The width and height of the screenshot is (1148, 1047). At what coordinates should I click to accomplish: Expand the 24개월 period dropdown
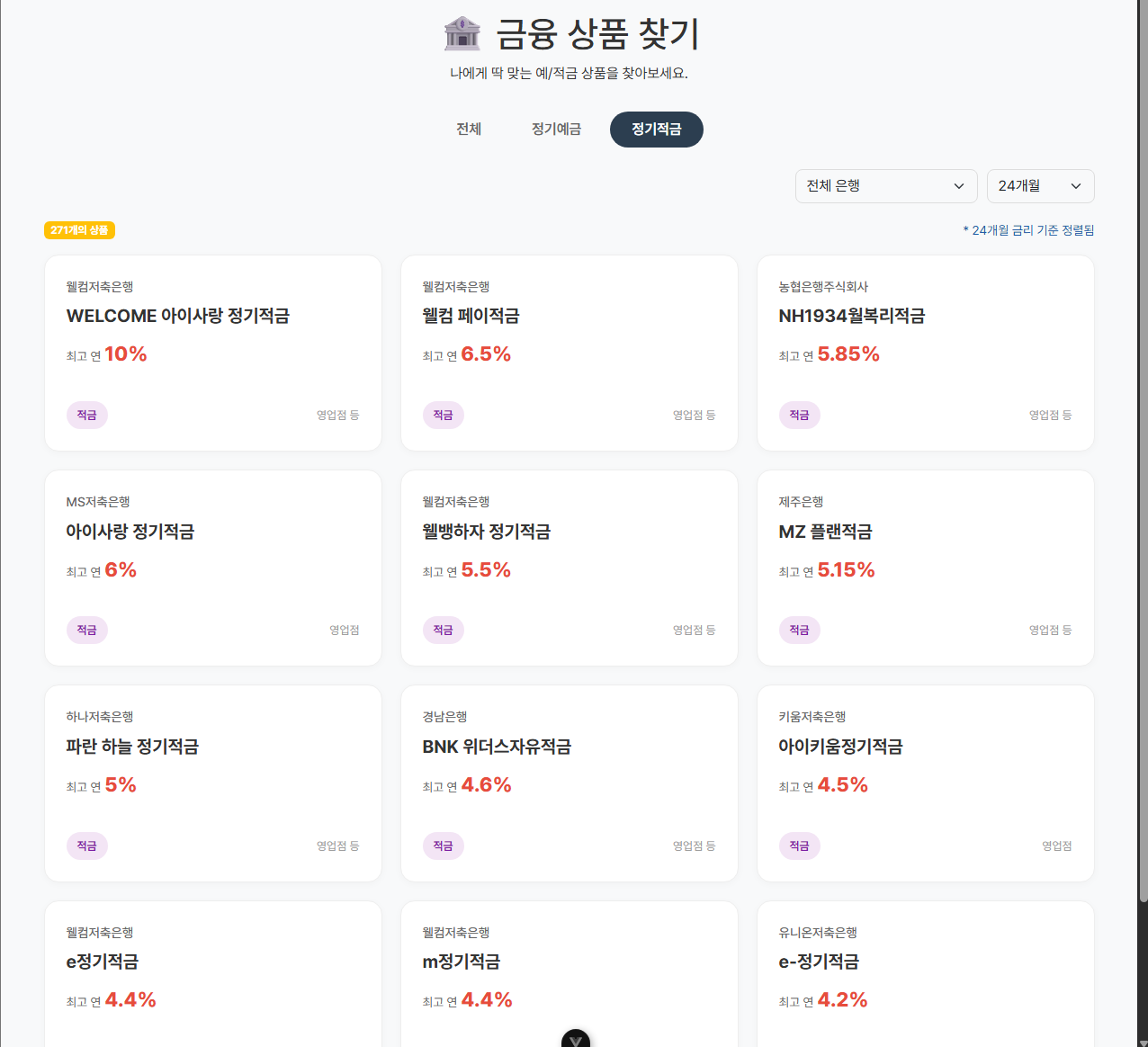[x=1040, y=186]
